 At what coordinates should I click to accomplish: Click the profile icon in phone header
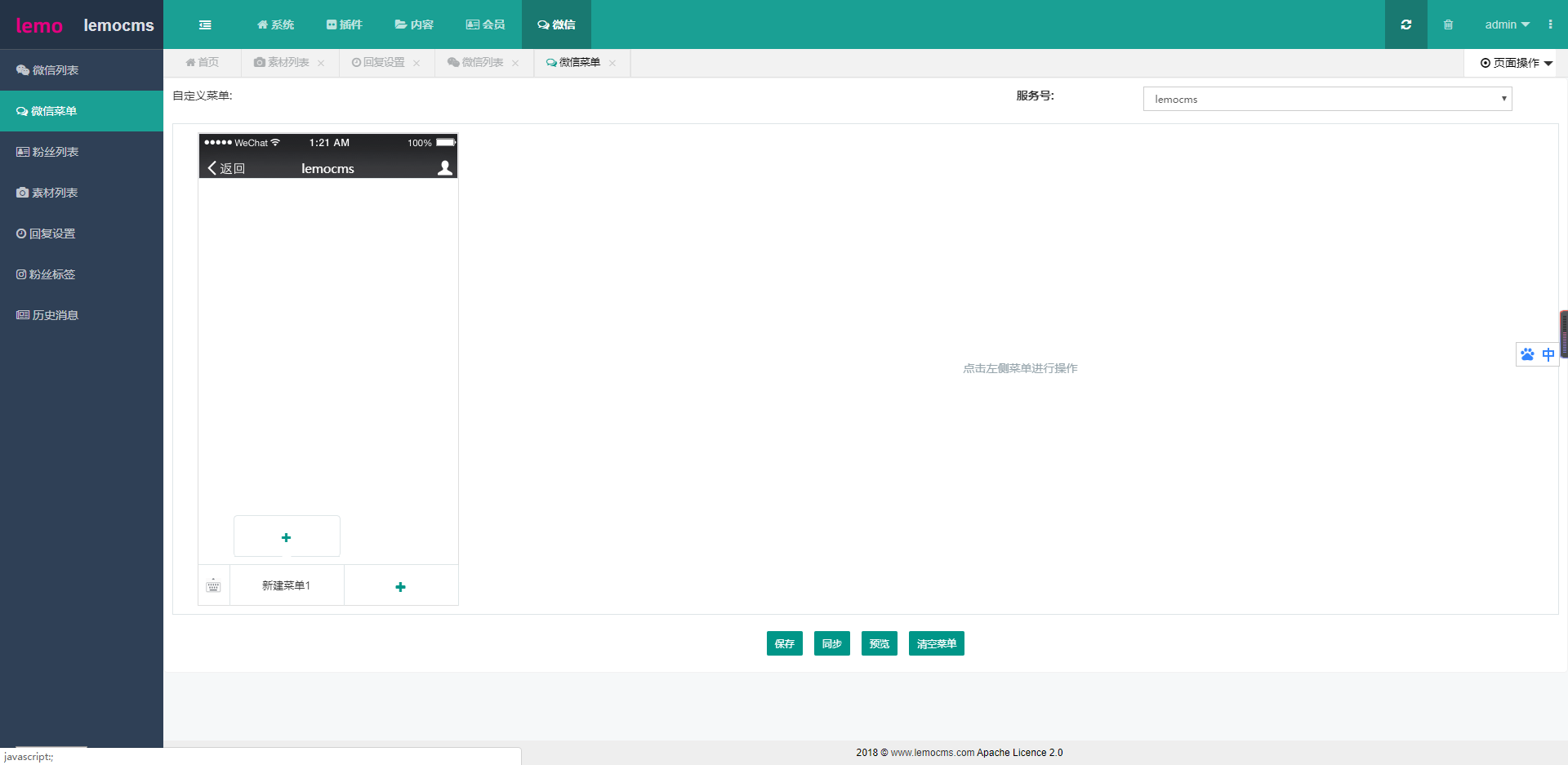point(444,168)
